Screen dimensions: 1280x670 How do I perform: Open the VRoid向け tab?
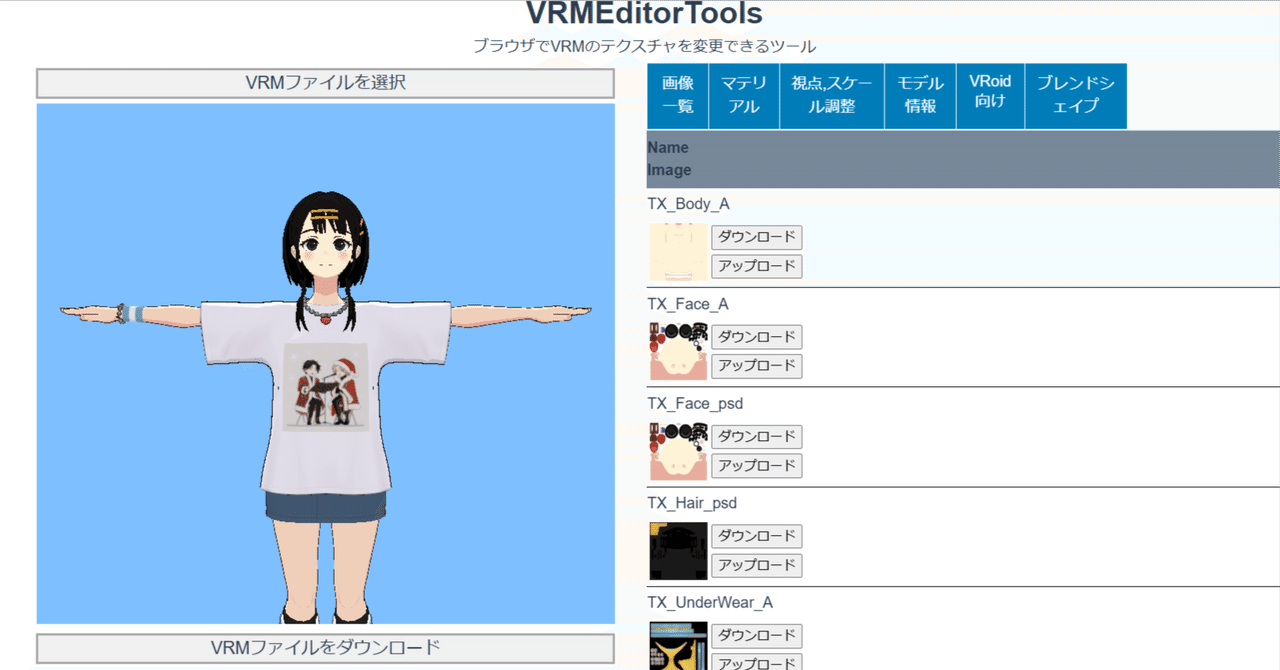point(990,95)
